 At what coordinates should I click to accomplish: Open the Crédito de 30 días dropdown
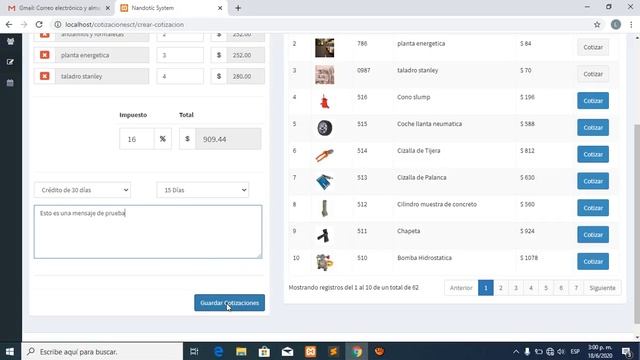click(82, 190)
